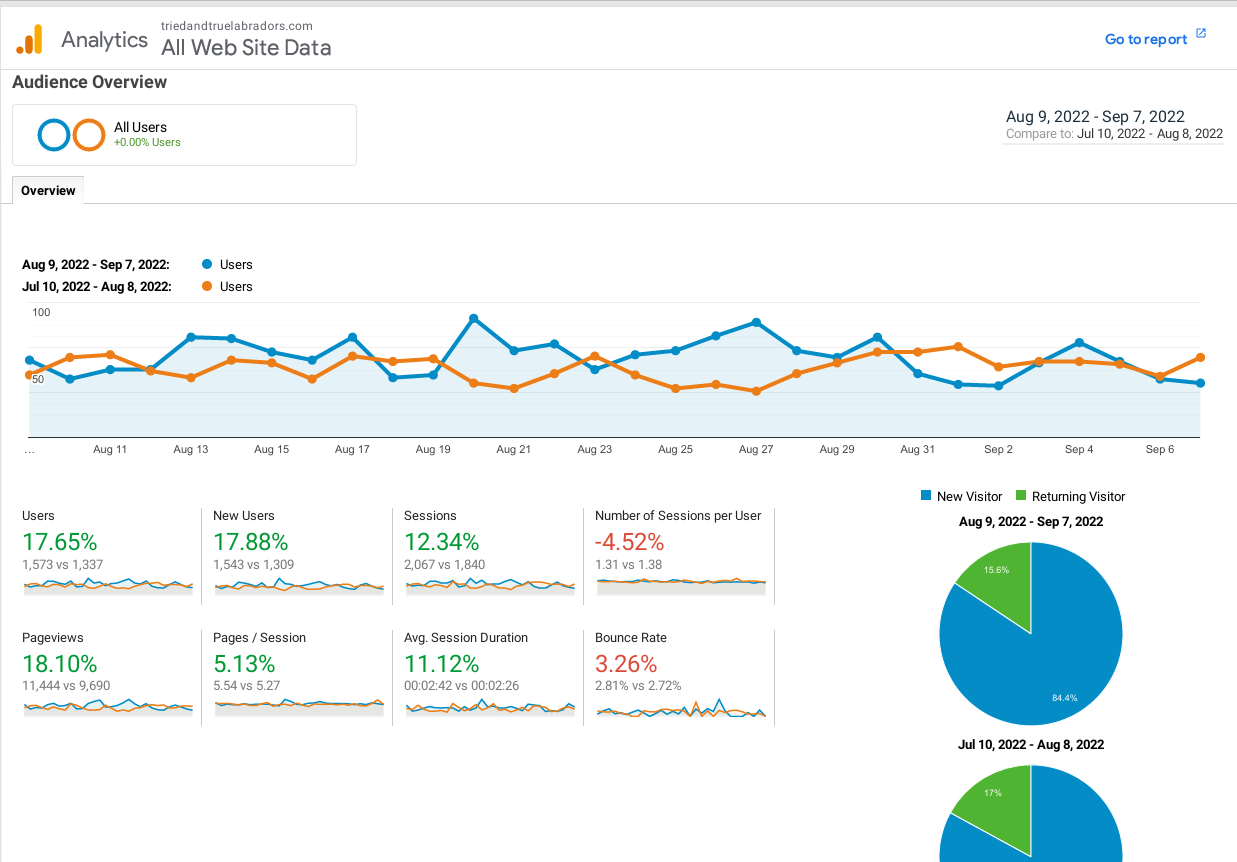Click the triedandtruelabradors.com property name

click(237, 25)
